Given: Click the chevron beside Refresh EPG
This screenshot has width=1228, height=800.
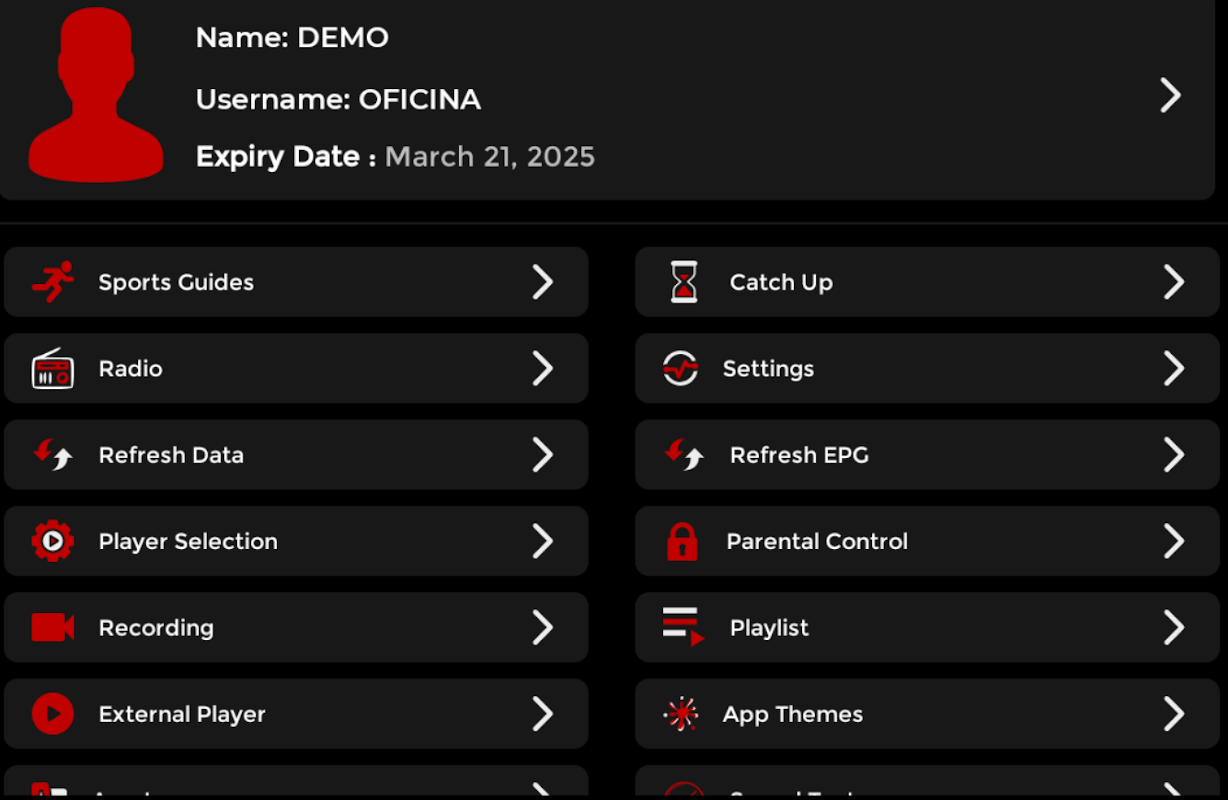Looking at the screenshot, I should tap(1173, 455).
